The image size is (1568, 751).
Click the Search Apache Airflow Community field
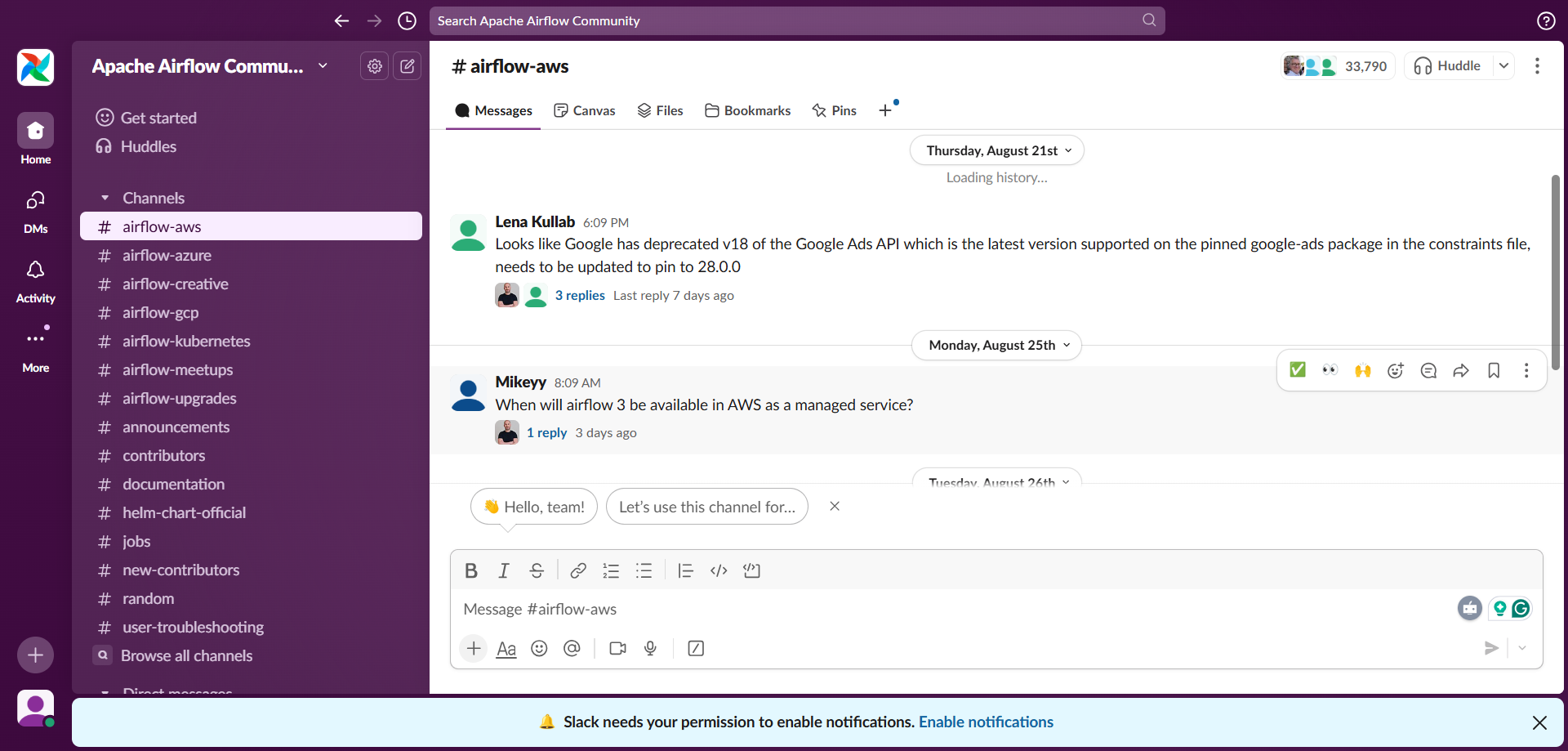[797, 20]
